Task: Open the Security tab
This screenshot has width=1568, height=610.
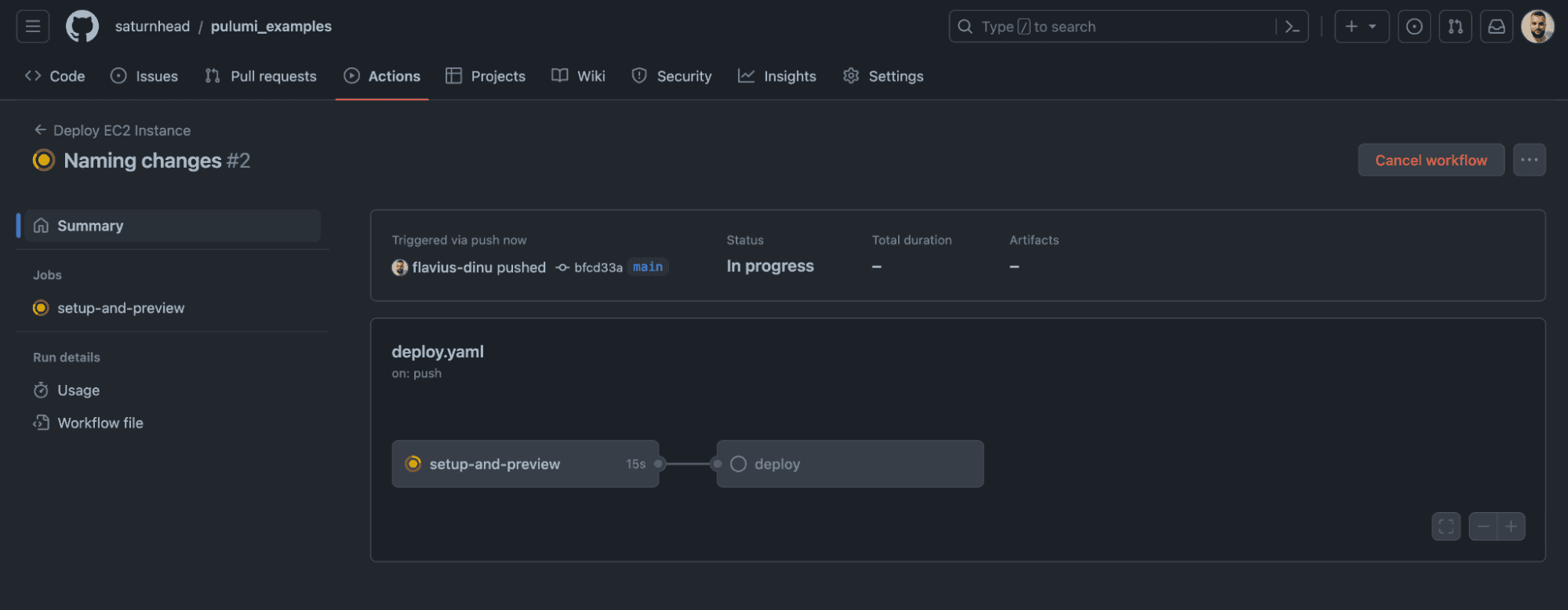Action: point(672,76)
